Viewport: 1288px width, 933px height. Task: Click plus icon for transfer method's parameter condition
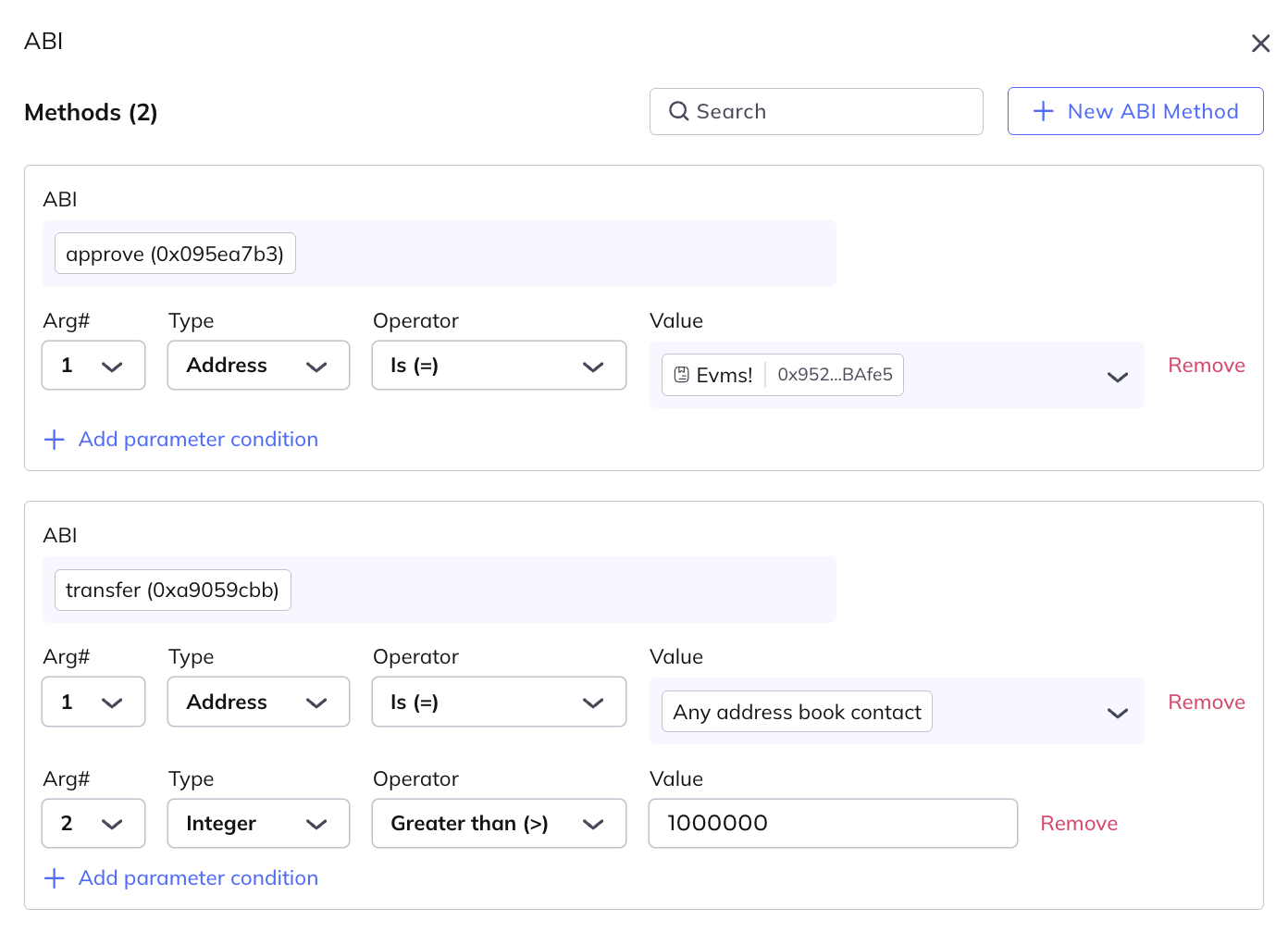pos(55,878)
